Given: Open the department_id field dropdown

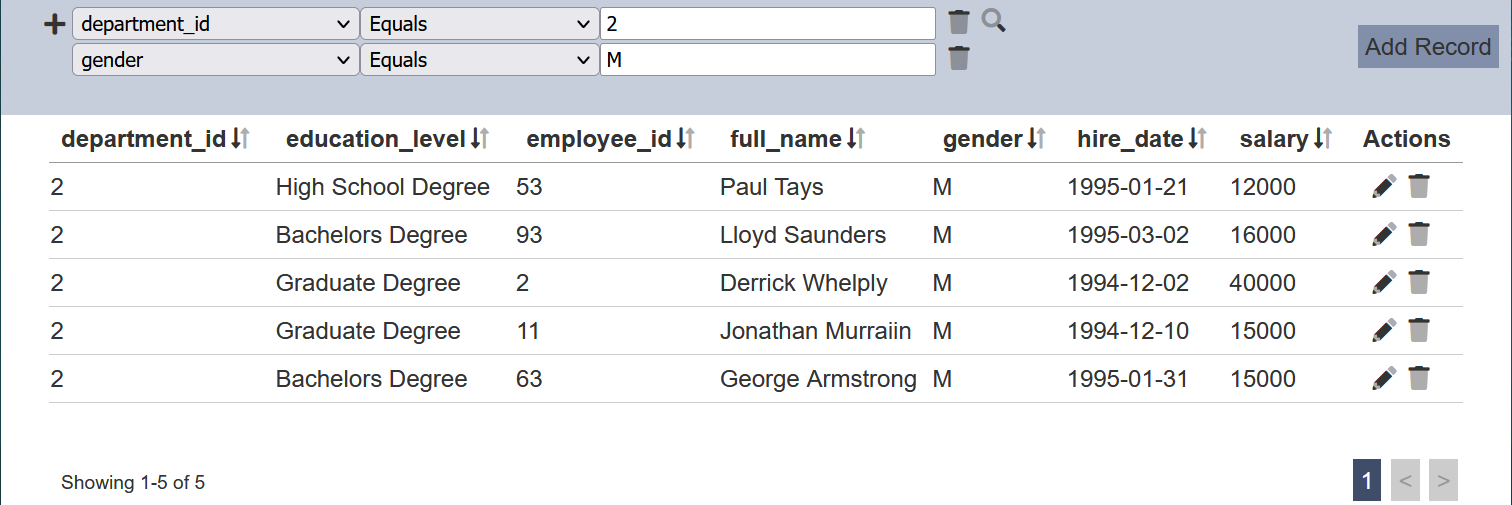Looking at the screenshot, I should (x=215, y=24).
